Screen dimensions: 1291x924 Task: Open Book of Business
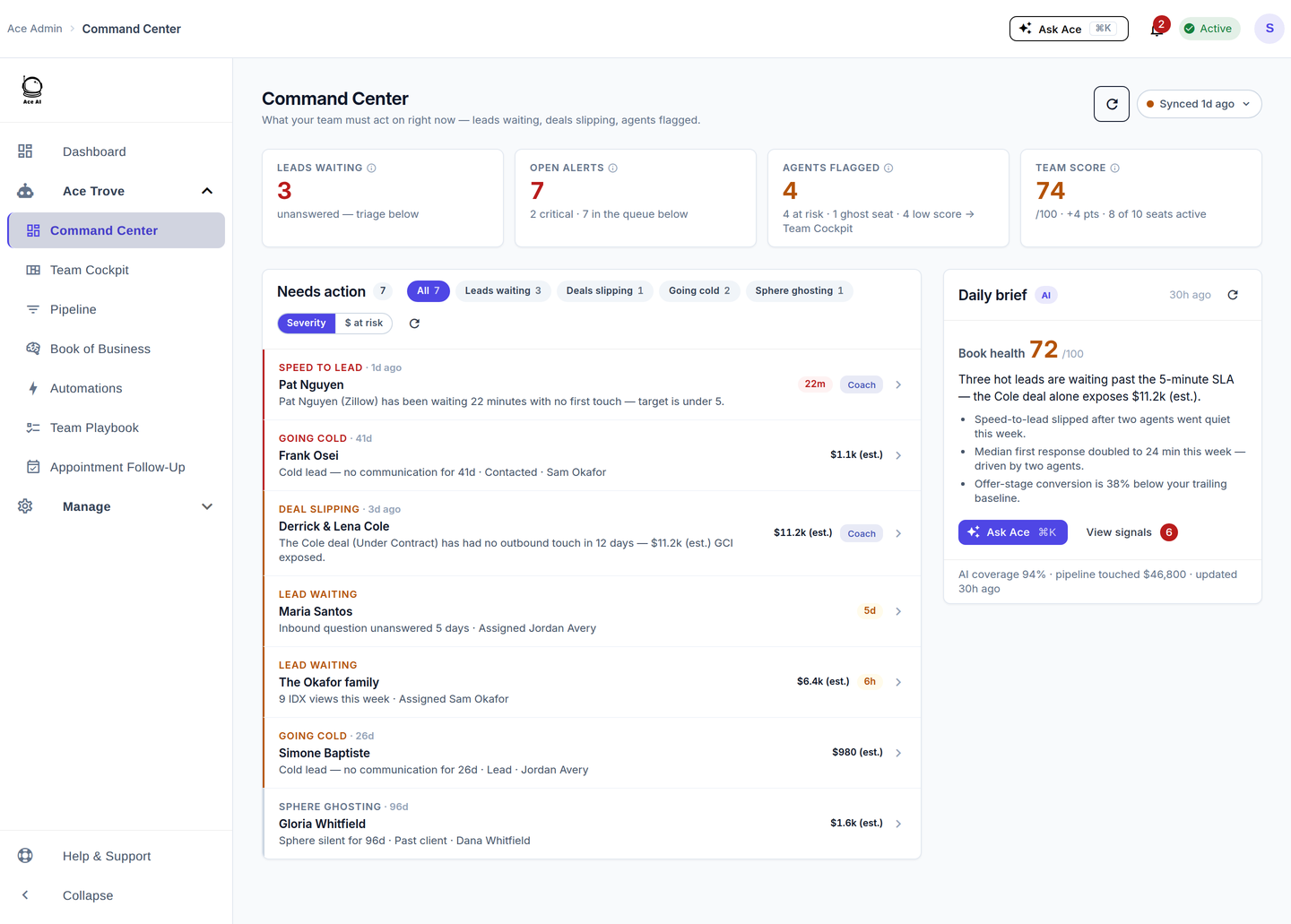(x=116, y=349)
